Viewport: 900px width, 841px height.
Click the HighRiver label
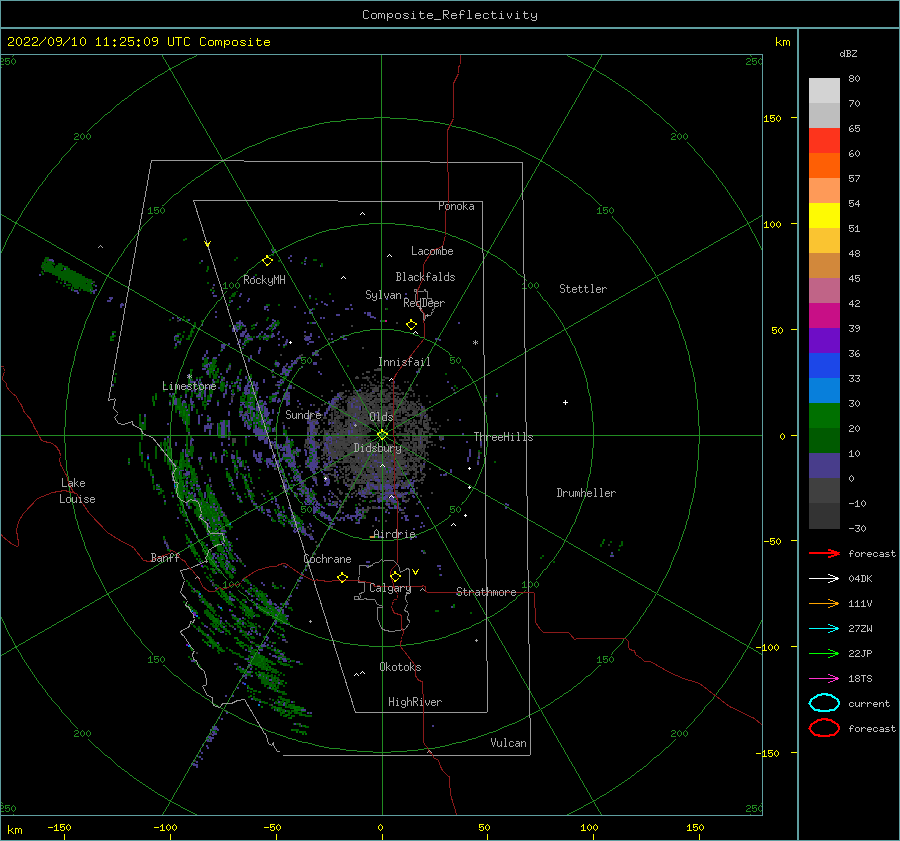(415, 702)
